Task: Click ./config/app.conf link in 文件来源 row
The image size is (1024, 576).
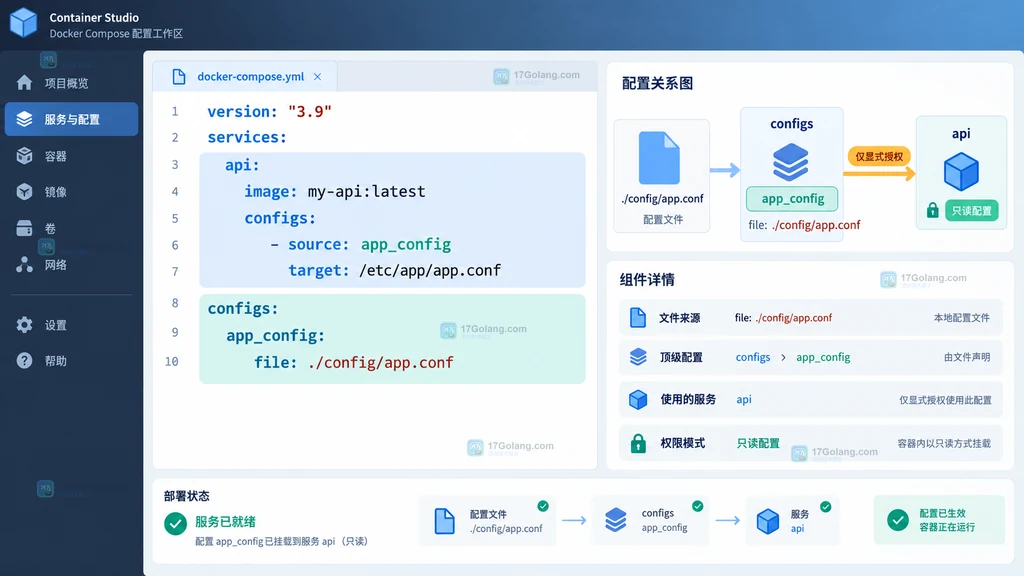Action: 793,317
